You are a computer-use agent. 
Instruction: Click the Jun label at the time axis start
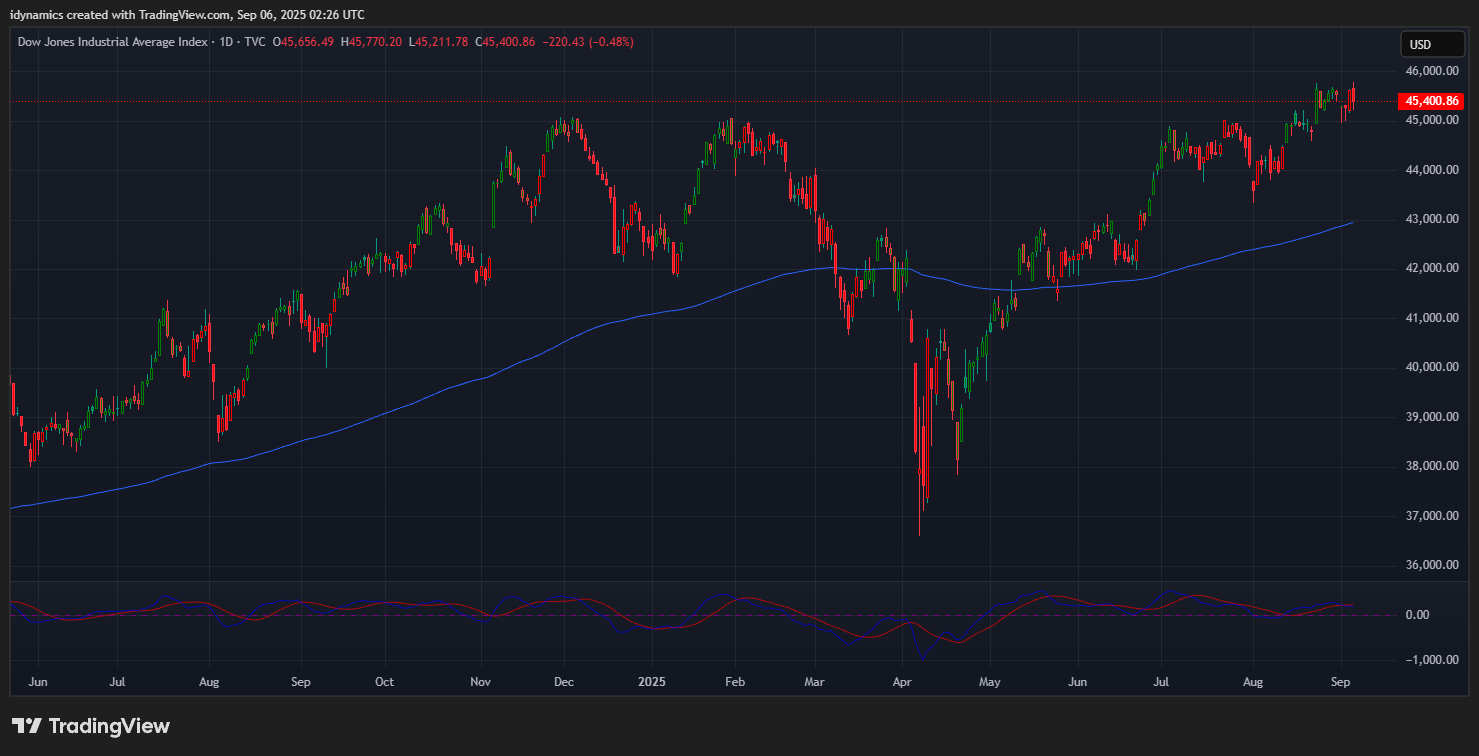point(39,682)
